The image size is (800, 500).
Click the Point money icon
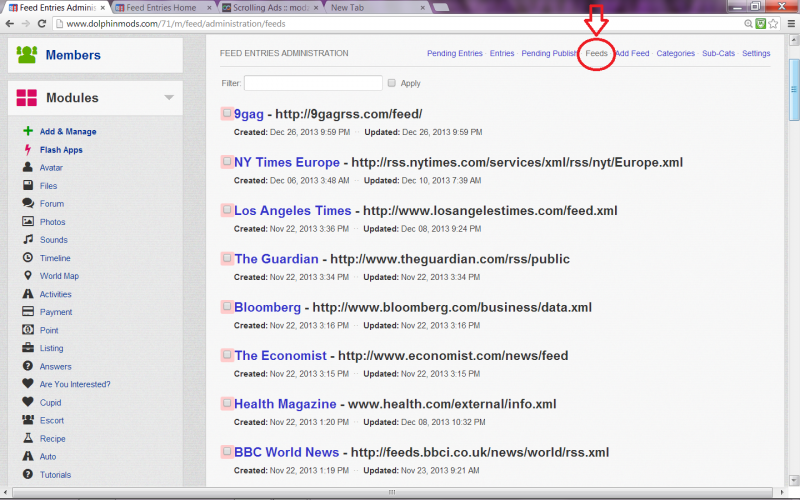pyautogui.click(x=28, y=330)
